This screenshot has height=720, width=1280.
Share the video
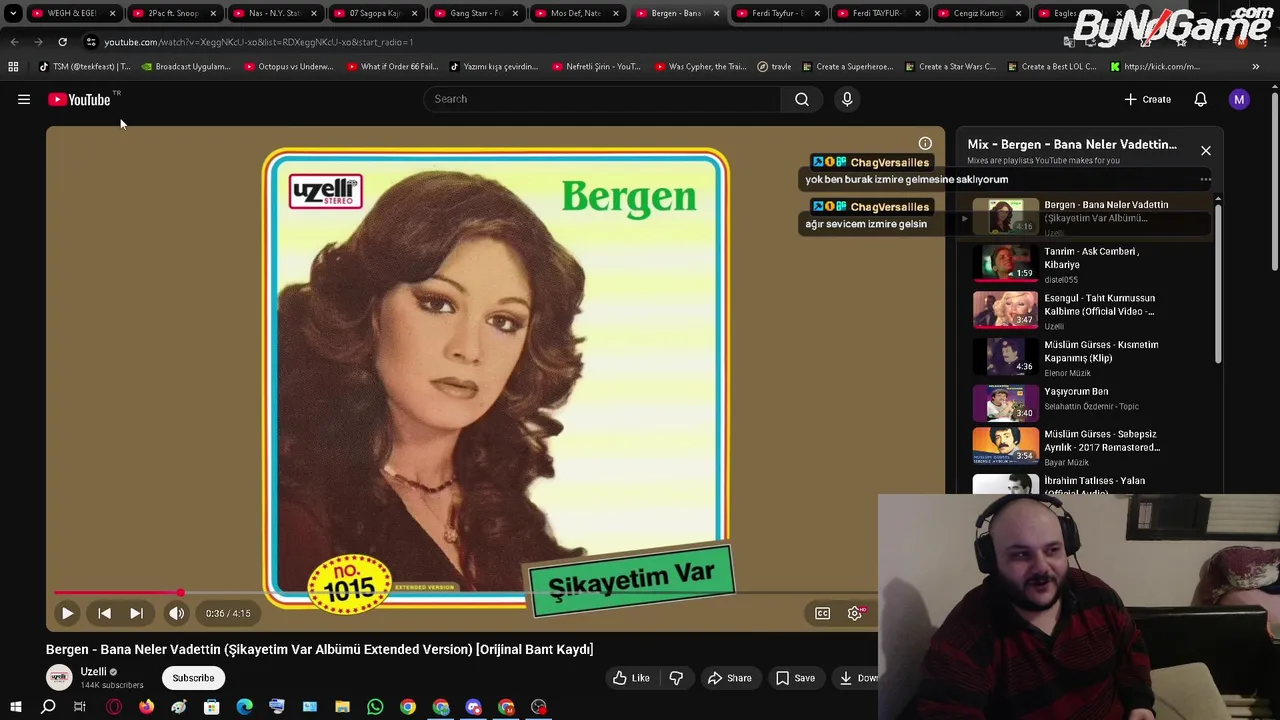pos(729,678)
